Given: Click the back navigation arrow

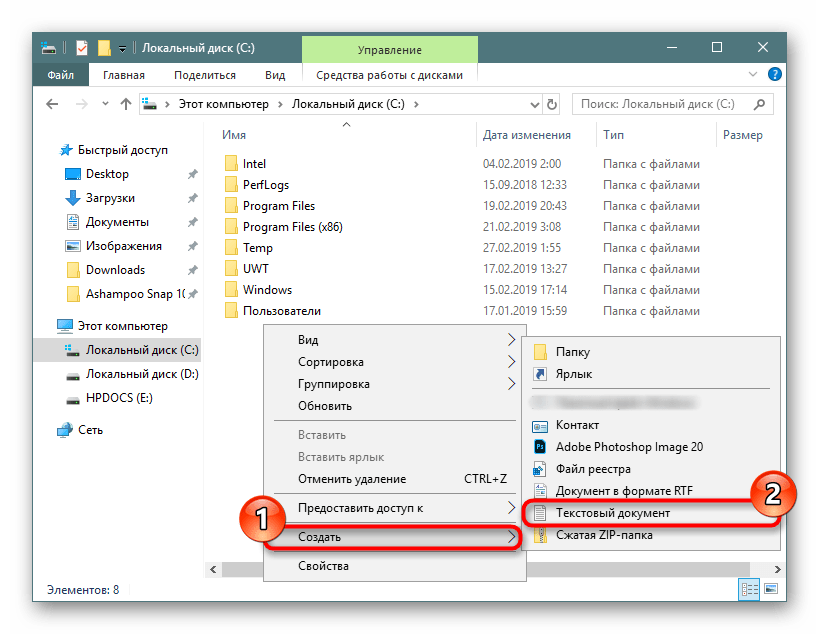Looking at the screenshot, I should [51, 104].
